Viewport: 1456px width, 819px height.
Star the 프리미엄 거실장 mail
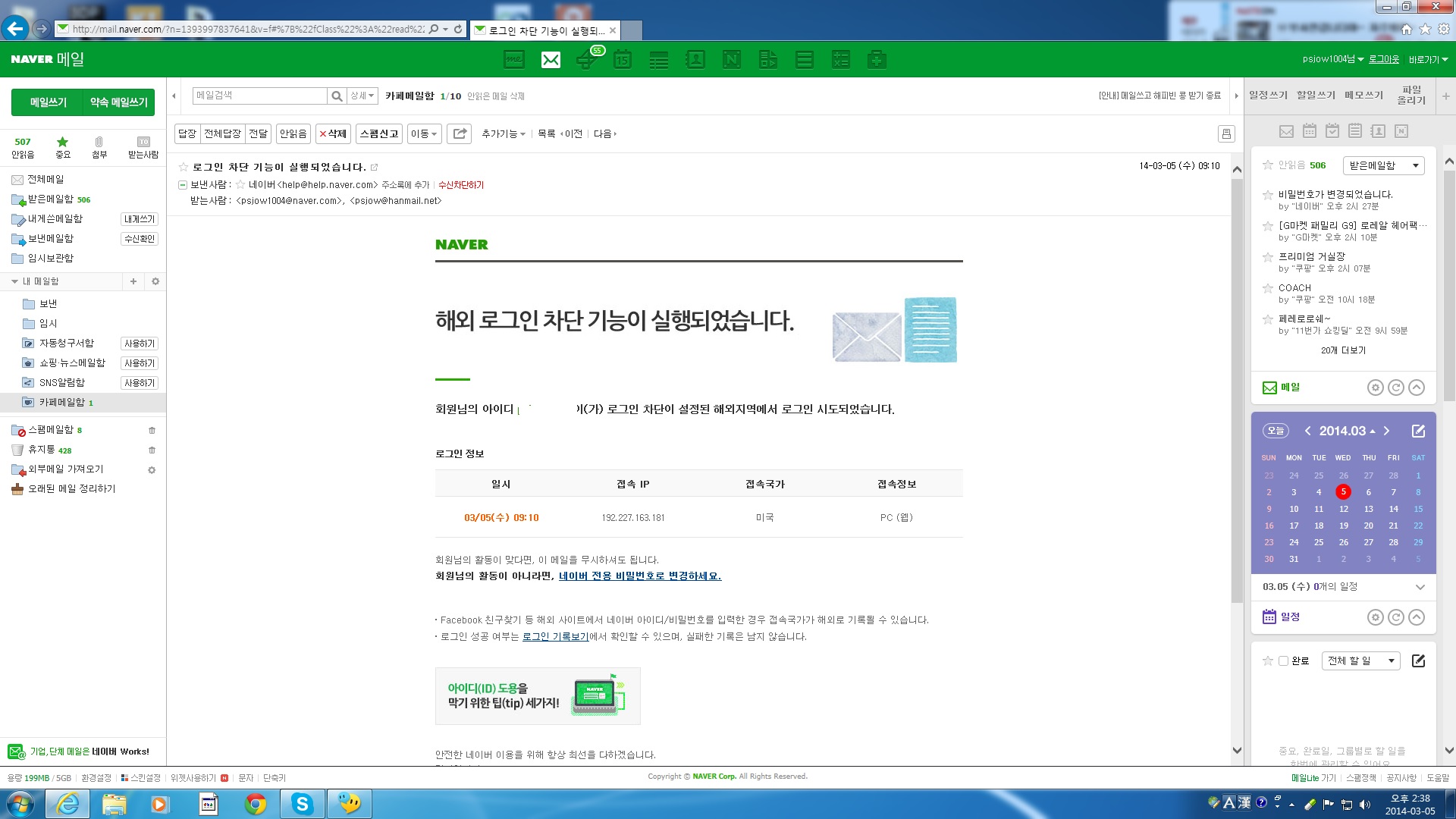pyautogui.click(x=1267, y=257)
